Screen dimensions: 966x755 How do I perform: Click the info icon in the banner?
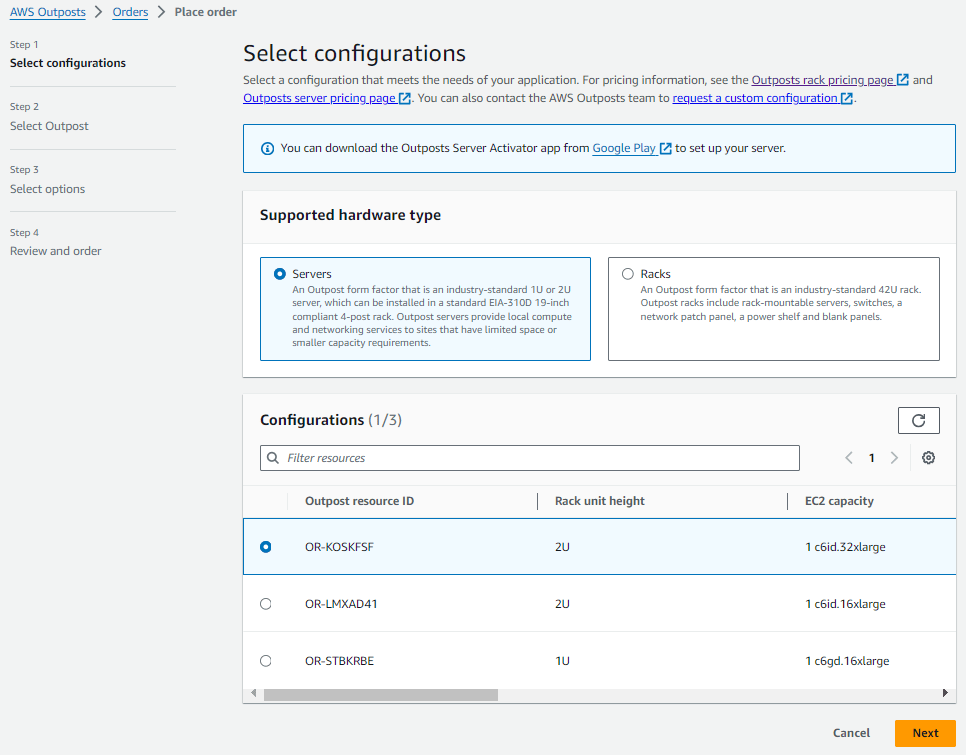(266, 147)
